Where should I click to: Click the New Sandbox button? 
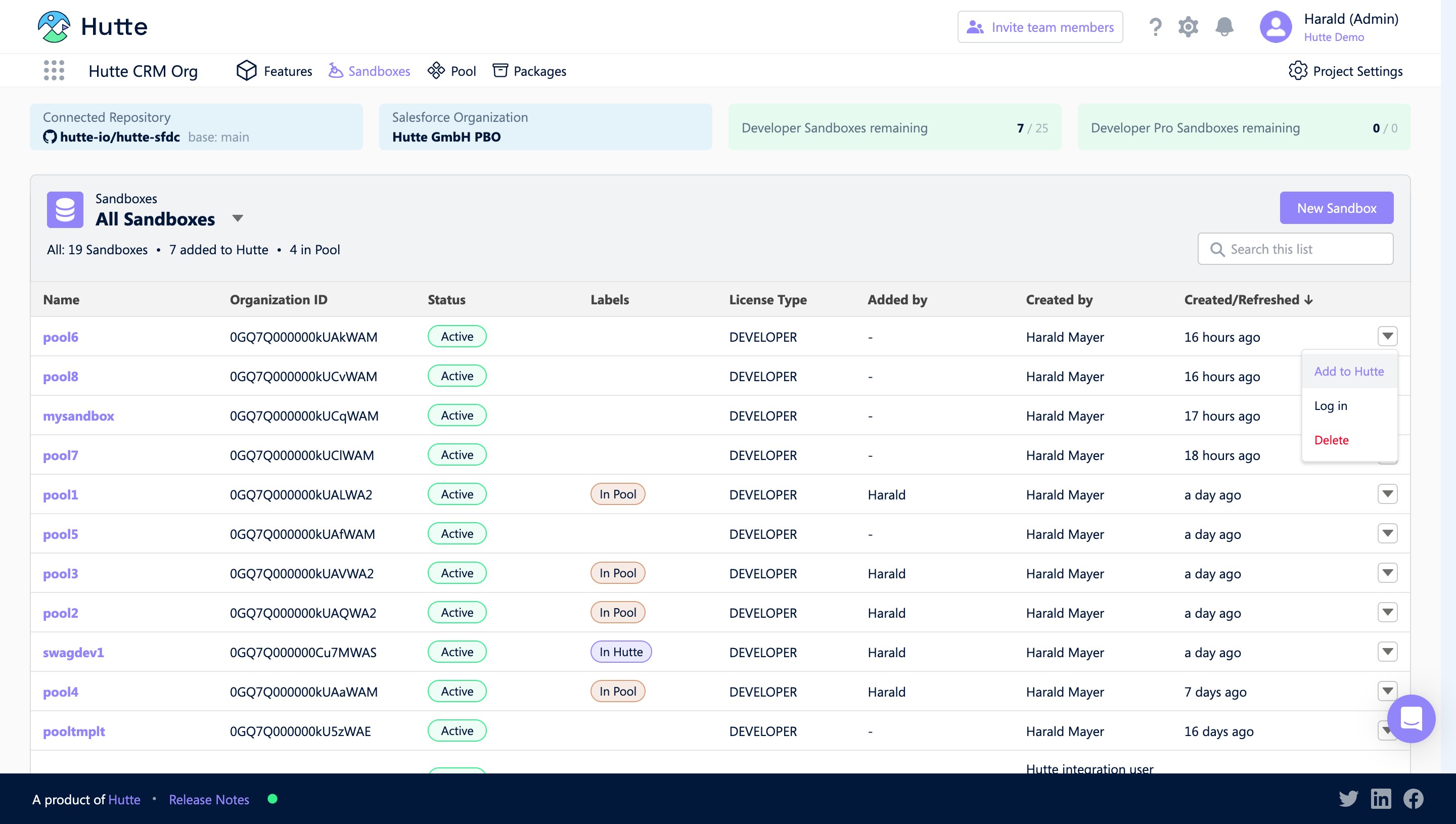tap(1336, 208)
